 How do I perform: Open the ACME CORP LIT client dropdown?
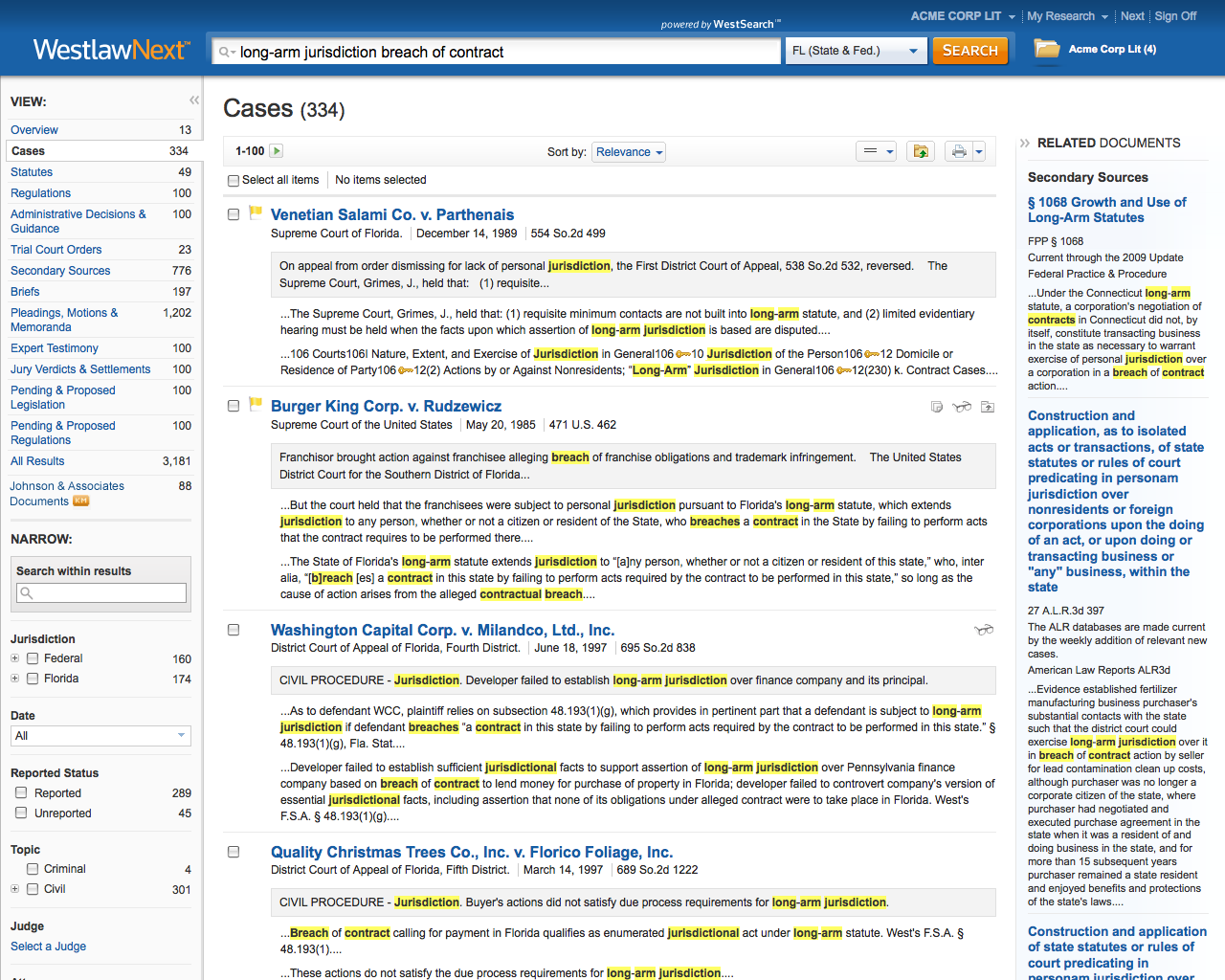[963, 16]
